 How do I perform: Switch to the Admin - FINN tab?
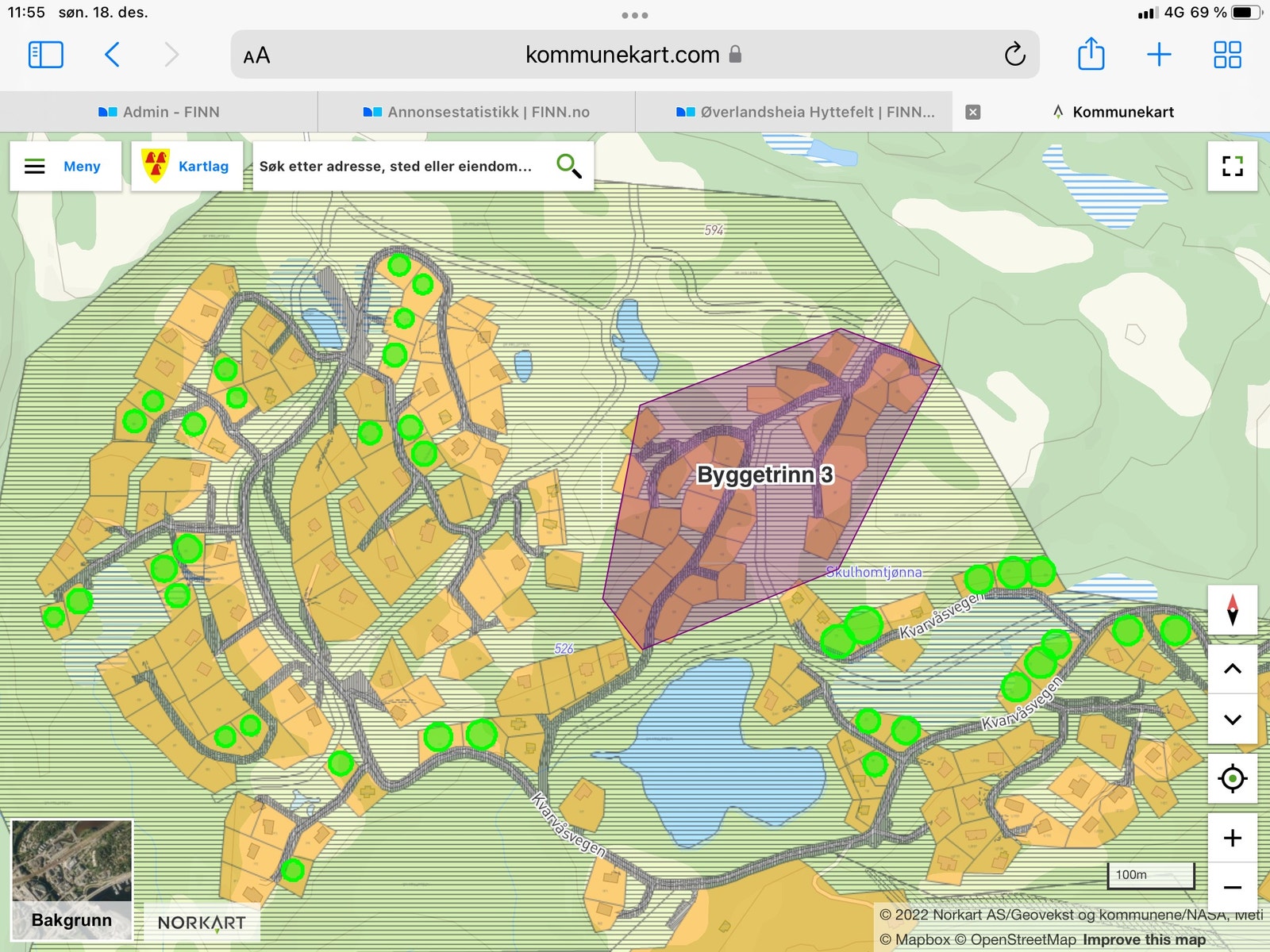coord(159,112)
